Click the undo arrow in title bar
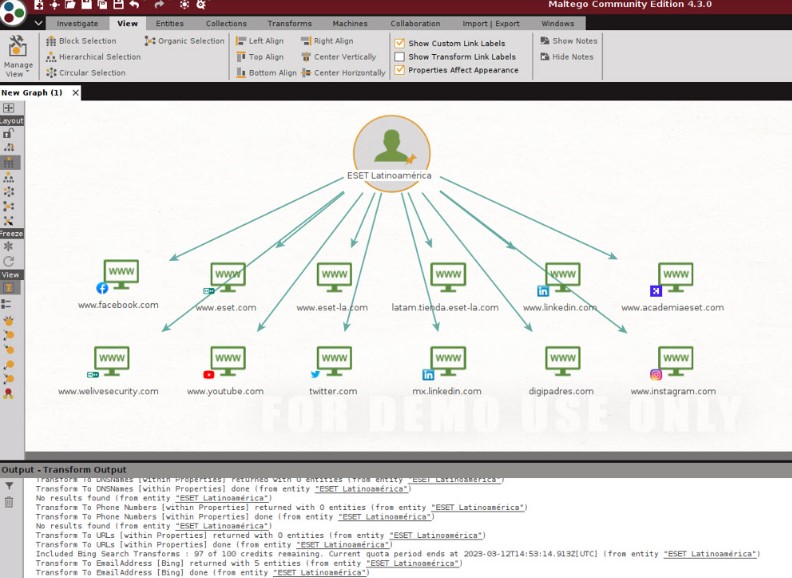 pos(134,5)
